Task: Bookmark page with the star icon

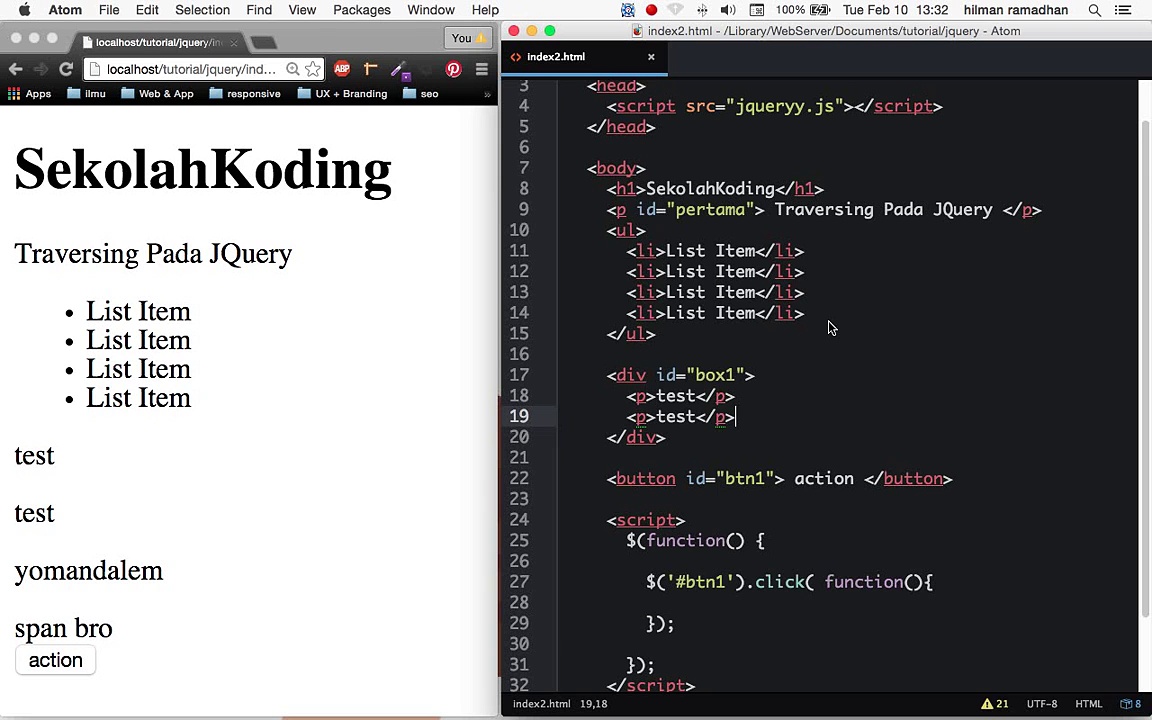Action: click(313, 69)
